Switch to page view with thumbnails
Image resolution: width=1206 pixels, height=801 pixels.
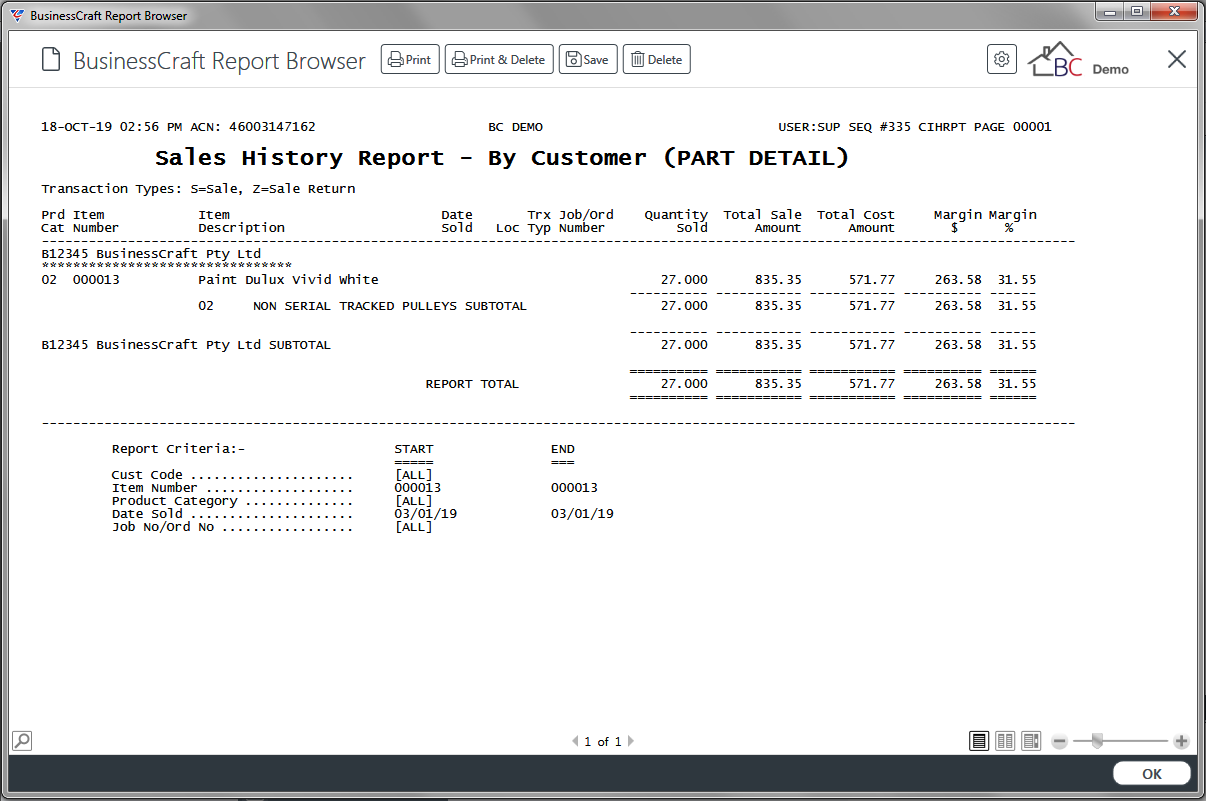pos(1031,741)
